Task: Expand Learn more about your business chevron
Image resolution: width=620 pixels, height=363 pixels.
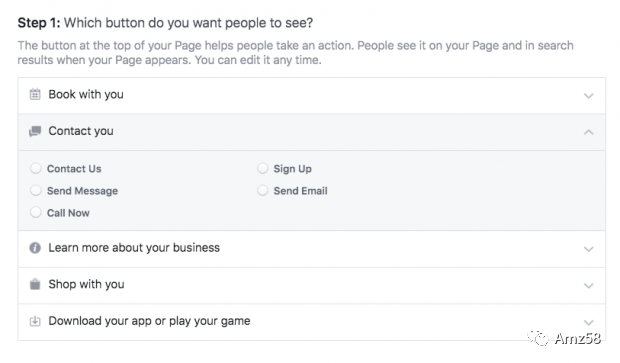Action: tap(589, 249)
